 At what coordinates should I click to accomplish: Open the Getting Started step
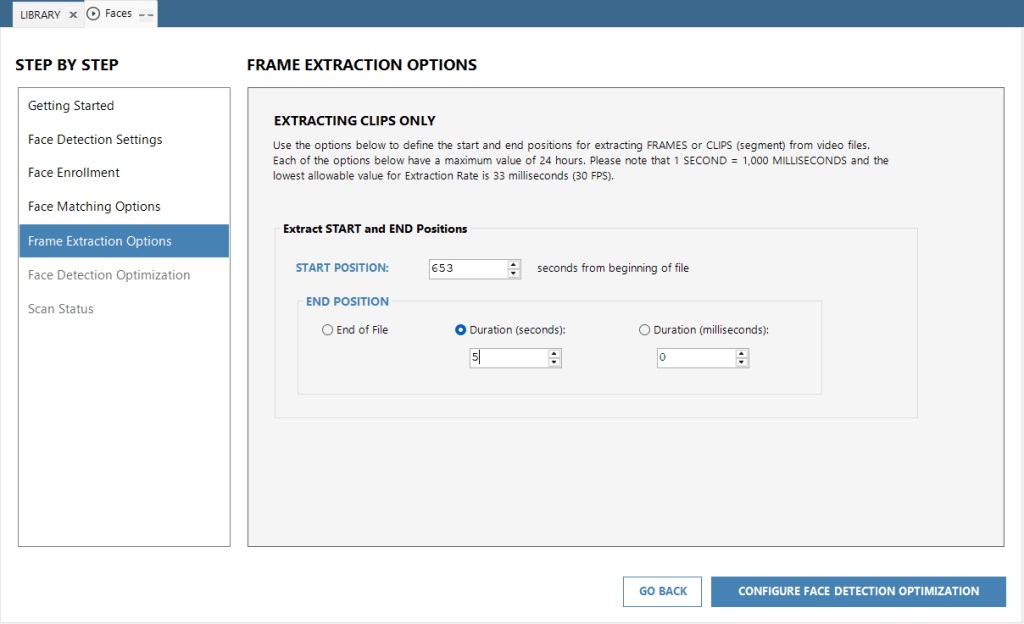[x=71, y=106]
